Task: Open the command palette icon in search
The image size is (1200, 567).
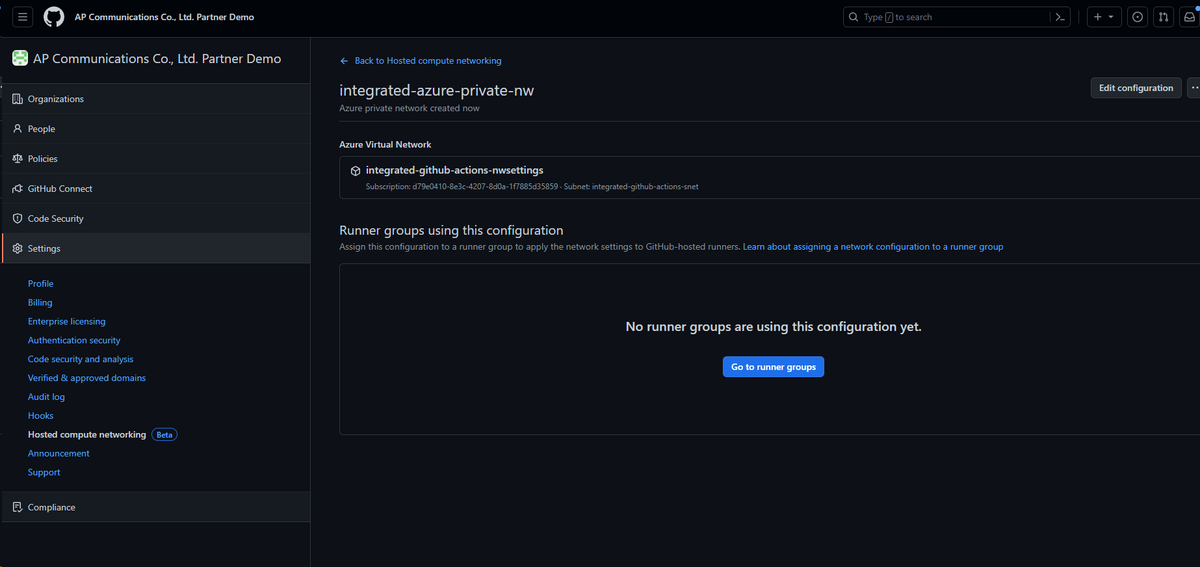Action: 1059,17
